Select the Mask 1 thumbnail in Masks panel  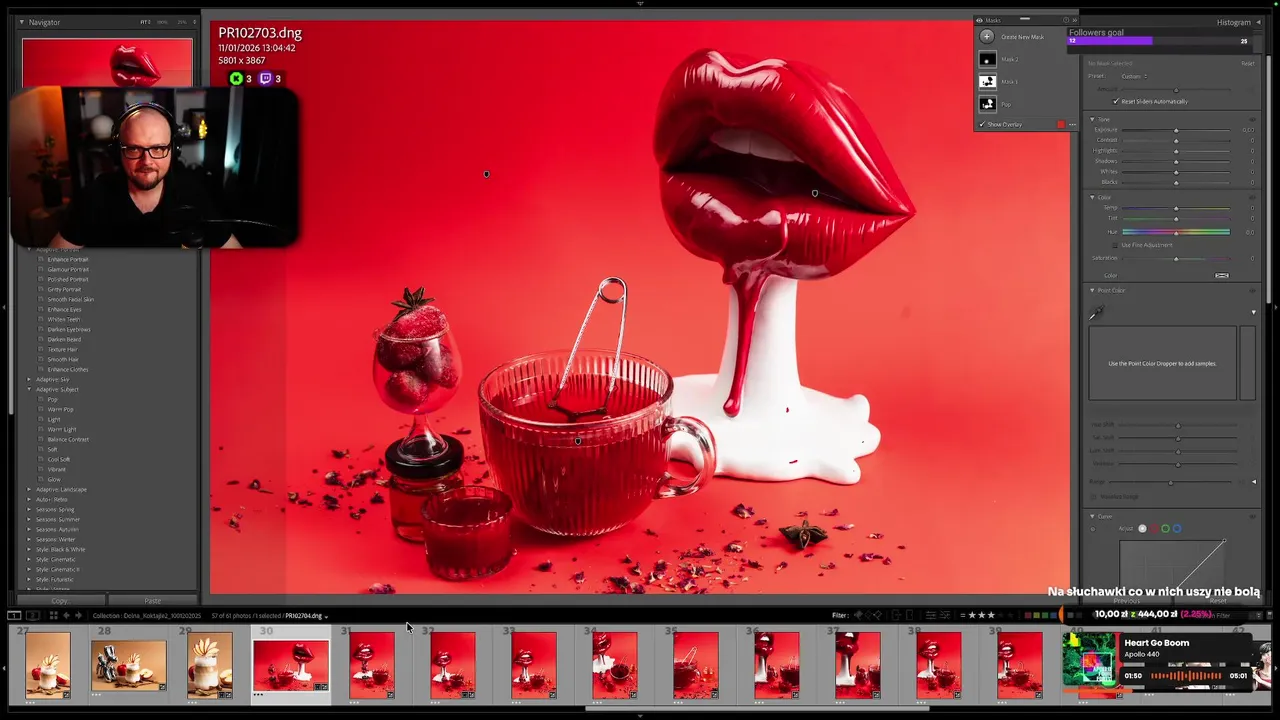(x=987, y=82)
